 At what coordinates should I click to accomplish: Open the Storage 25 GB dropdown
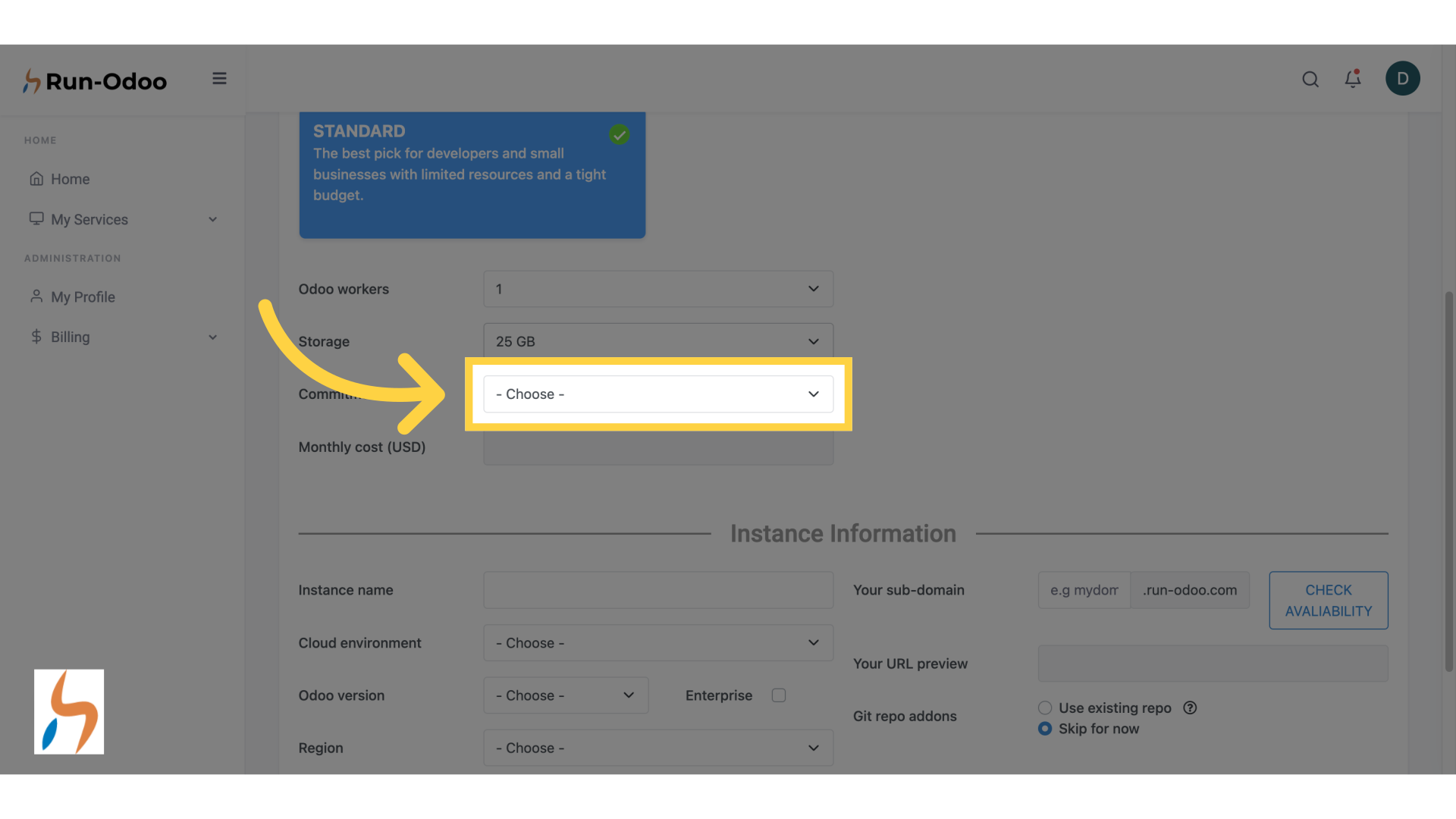click(x=658, y=341)
